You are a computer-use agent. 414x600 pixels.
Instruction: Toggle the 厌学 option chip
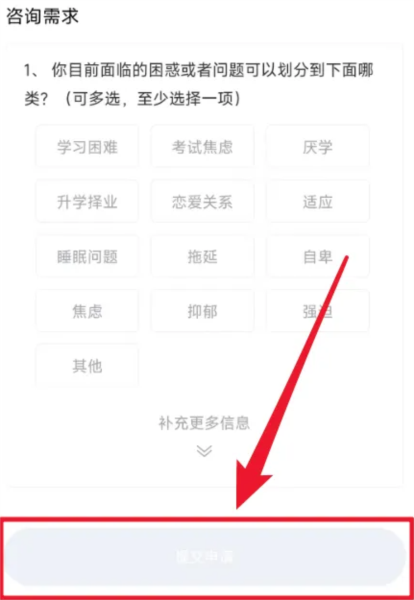tap(318, 147)
